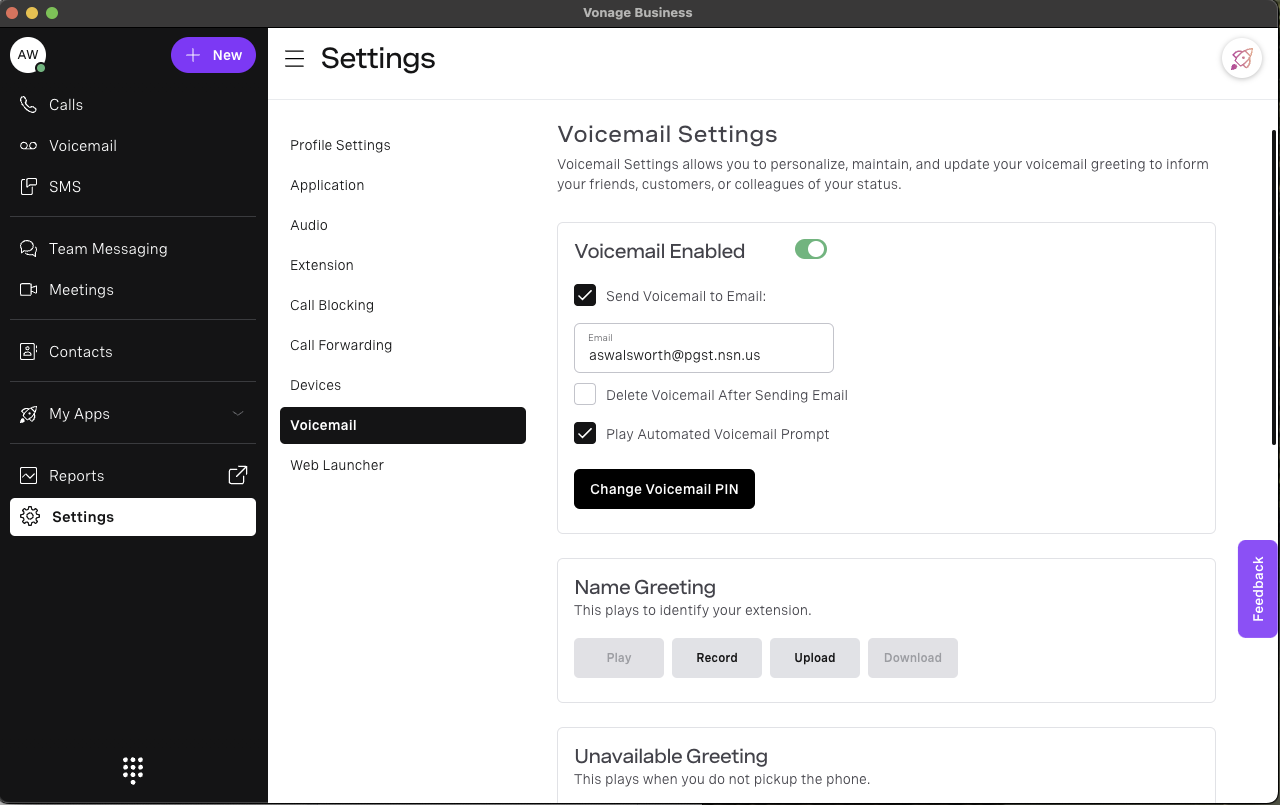1280x805 pixels.
Task: Click the Voicemail tape icon in sidebar
Action: coord(28,146)
